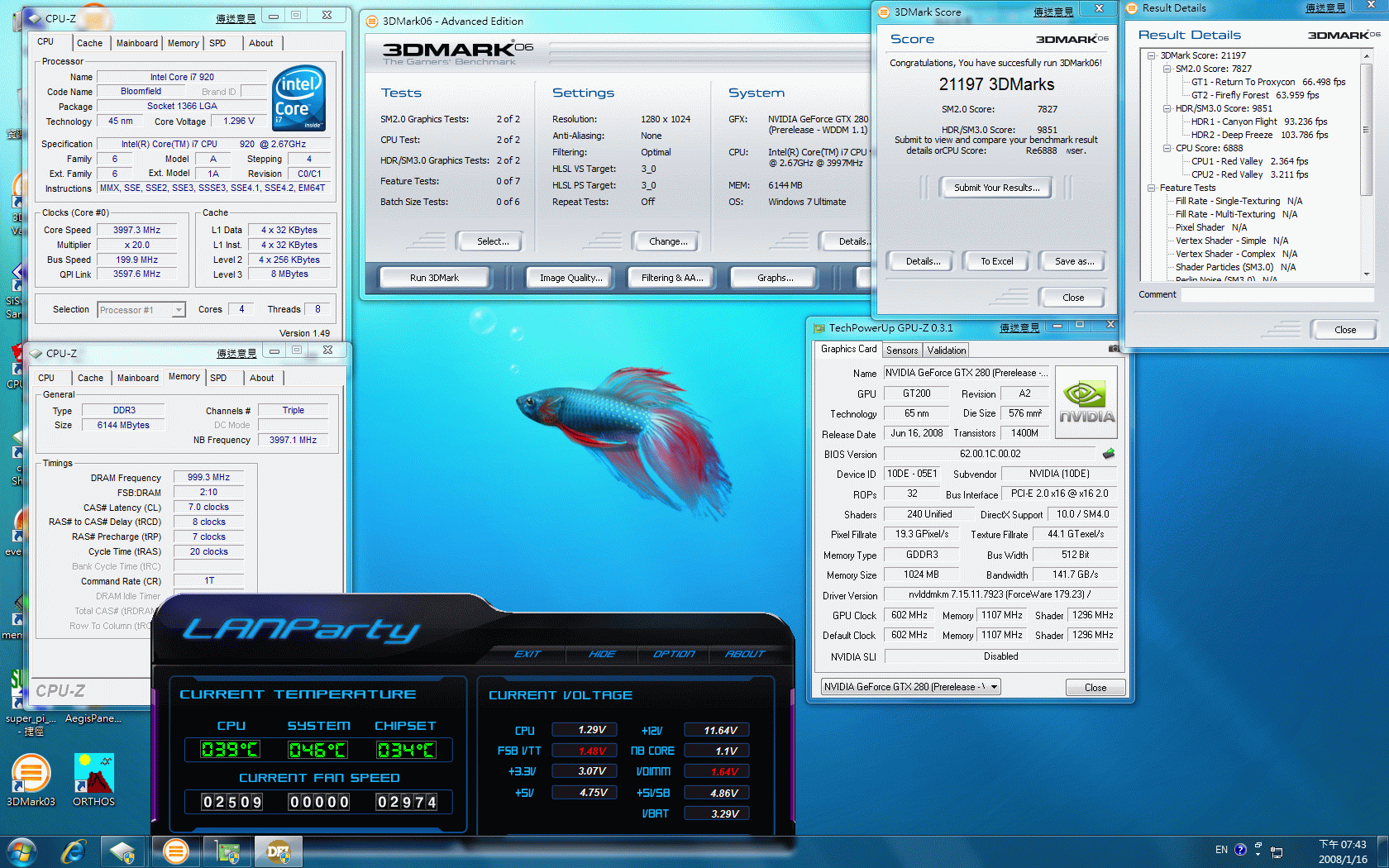Click LANParty's OPTION menu item
This screenshot has width=1389, height=868.
click(675, 654)
